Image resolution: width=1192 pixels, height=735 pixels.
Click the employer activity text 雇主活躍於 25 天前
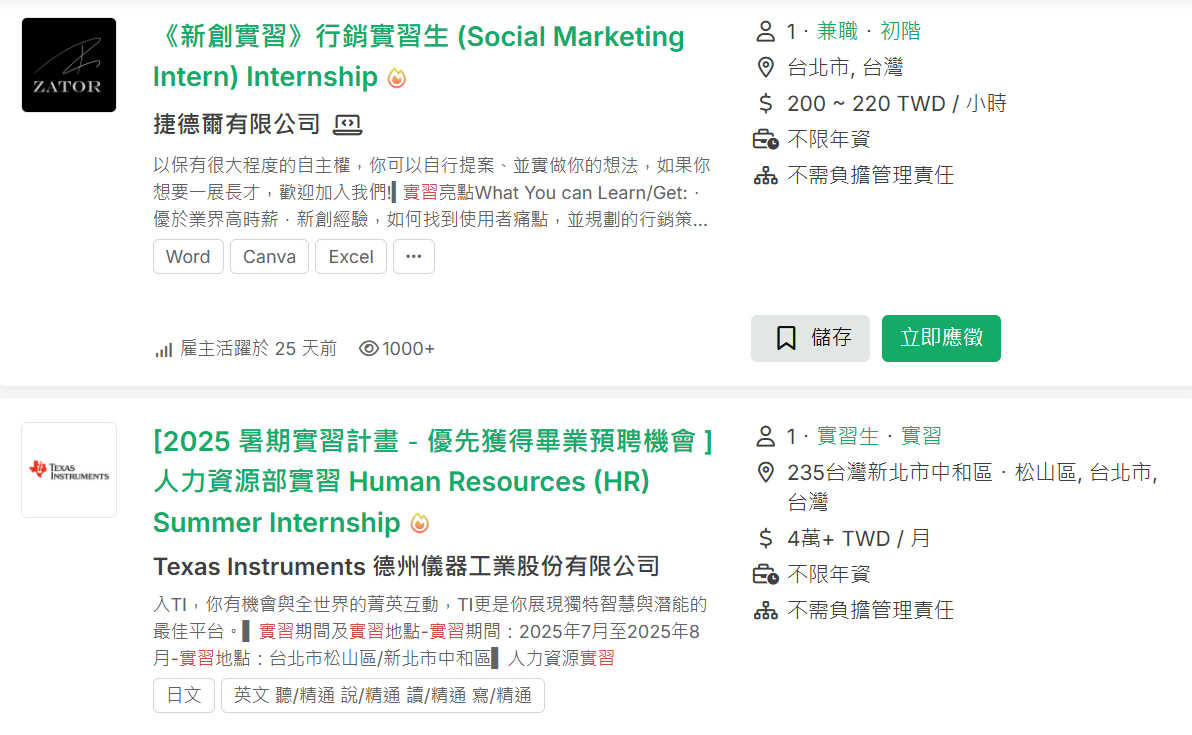point(258,349)
